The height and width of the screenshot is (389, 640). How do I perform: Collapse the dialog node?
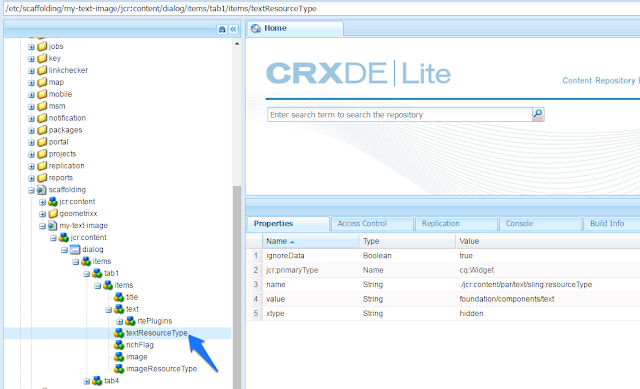coord(64,250)
